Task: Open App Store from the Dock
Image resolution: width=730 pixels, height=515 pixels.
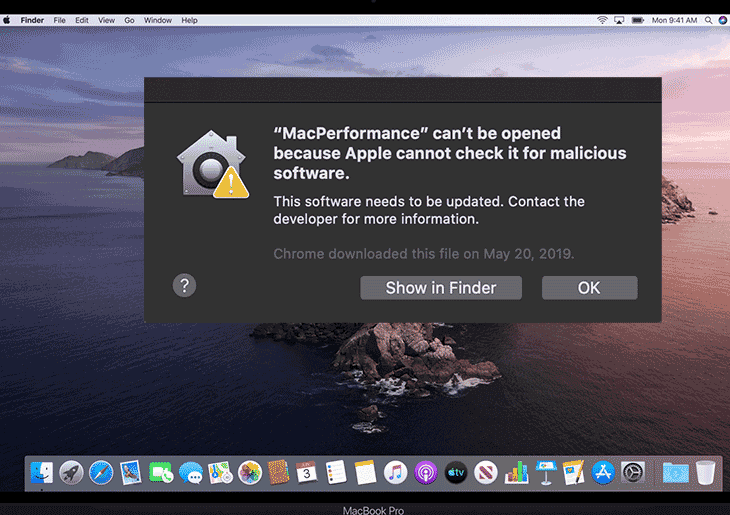Action: [x=603, y=473]
